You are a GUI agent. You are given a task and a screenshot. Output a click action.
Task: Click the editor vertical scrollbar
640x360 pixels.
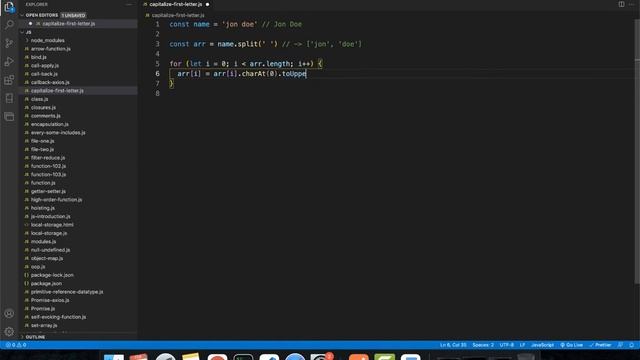(637, 151)
